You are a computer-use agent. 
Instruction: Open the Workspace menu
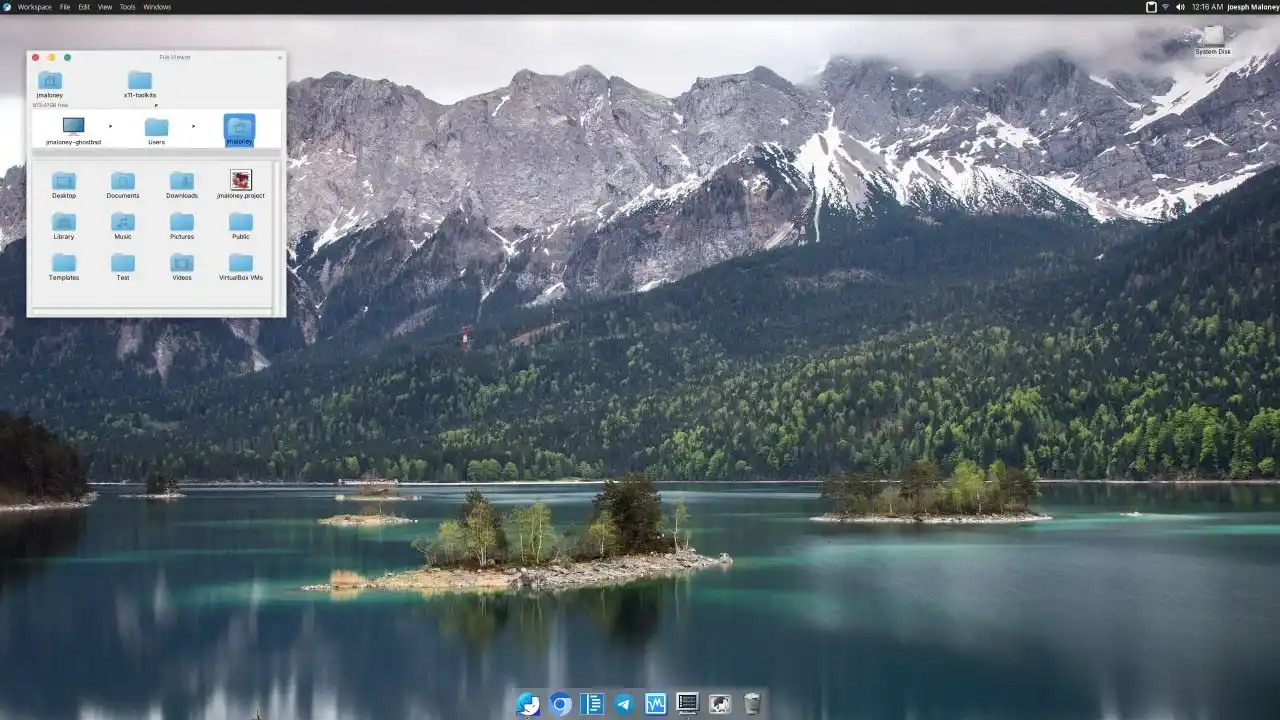point(36,6)
